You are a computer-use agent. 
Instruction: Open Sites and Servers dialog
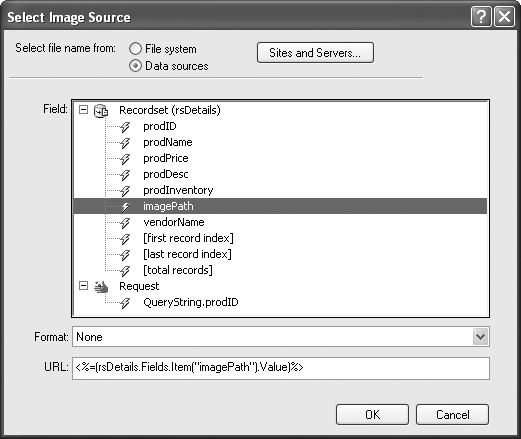tap(315, 53)
